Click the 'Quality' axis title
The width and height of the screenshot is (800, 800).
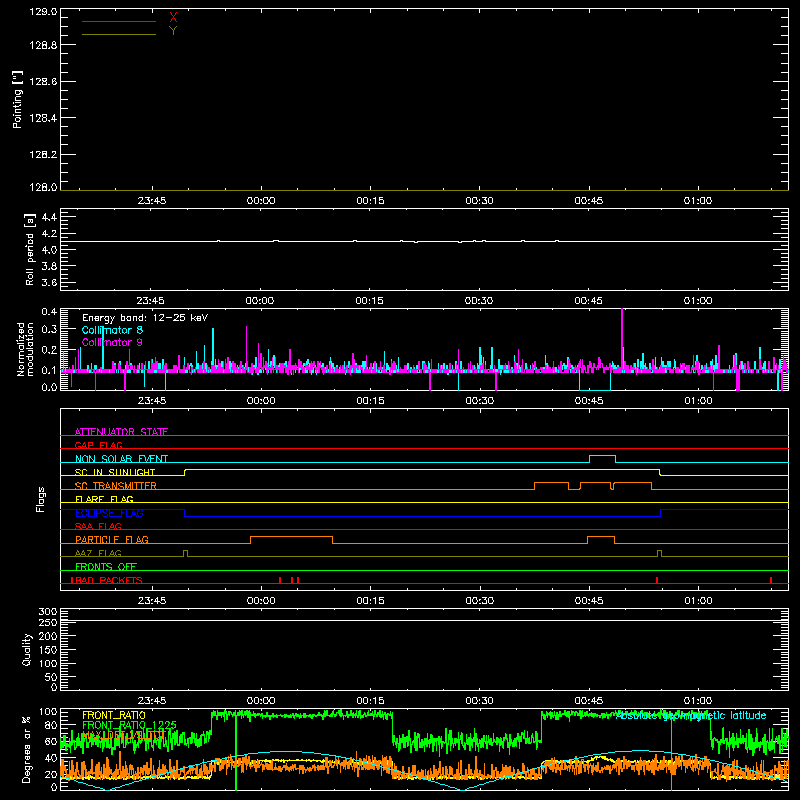(27, 649)
